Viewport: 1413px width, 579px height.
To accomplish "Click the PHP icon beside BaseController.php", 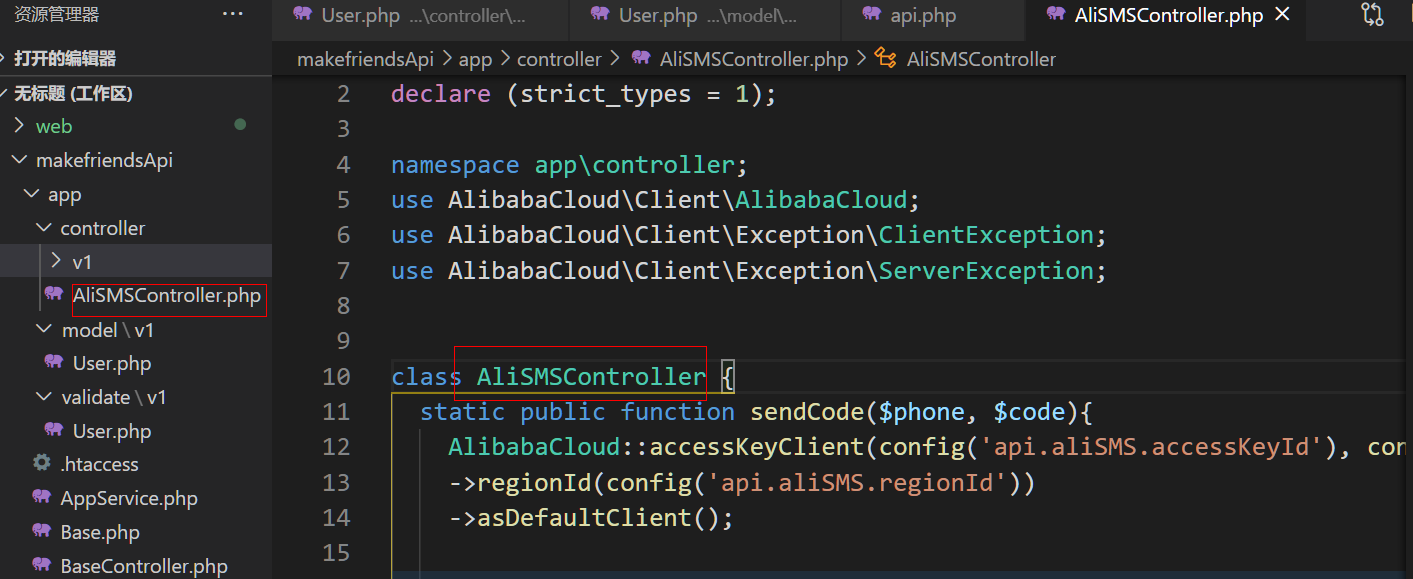I will [x=42, y=566].
